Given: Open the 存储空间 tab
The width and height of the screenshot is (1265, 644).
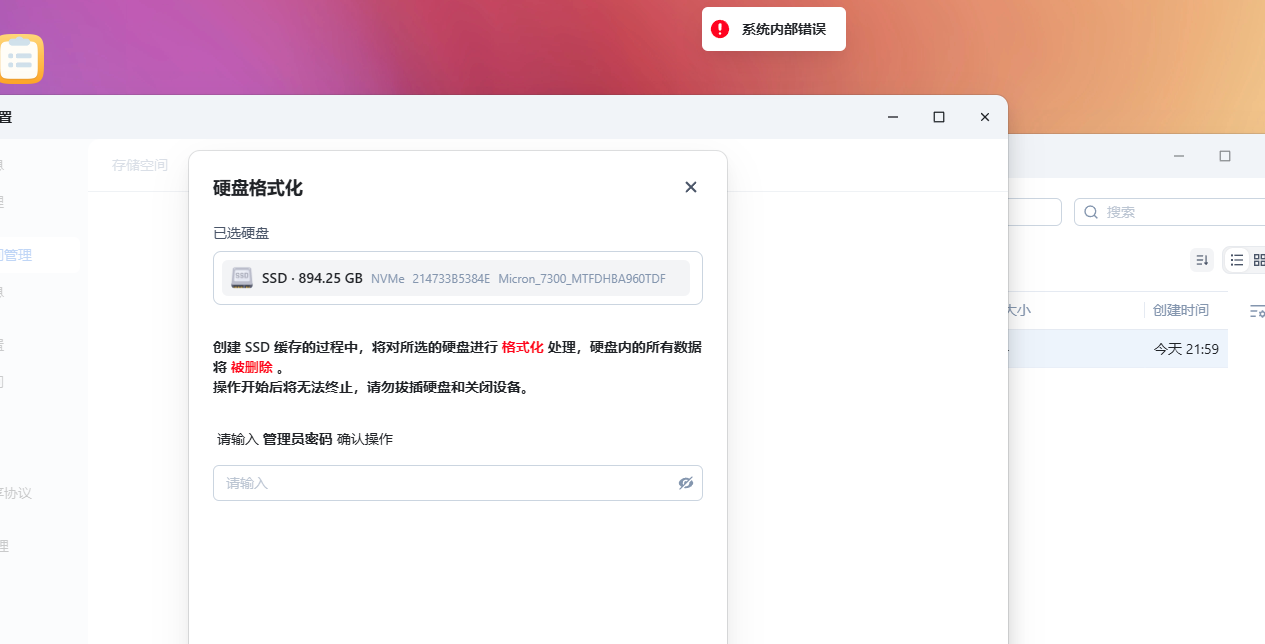Looking at the screenshot, I should click(140, 165).
